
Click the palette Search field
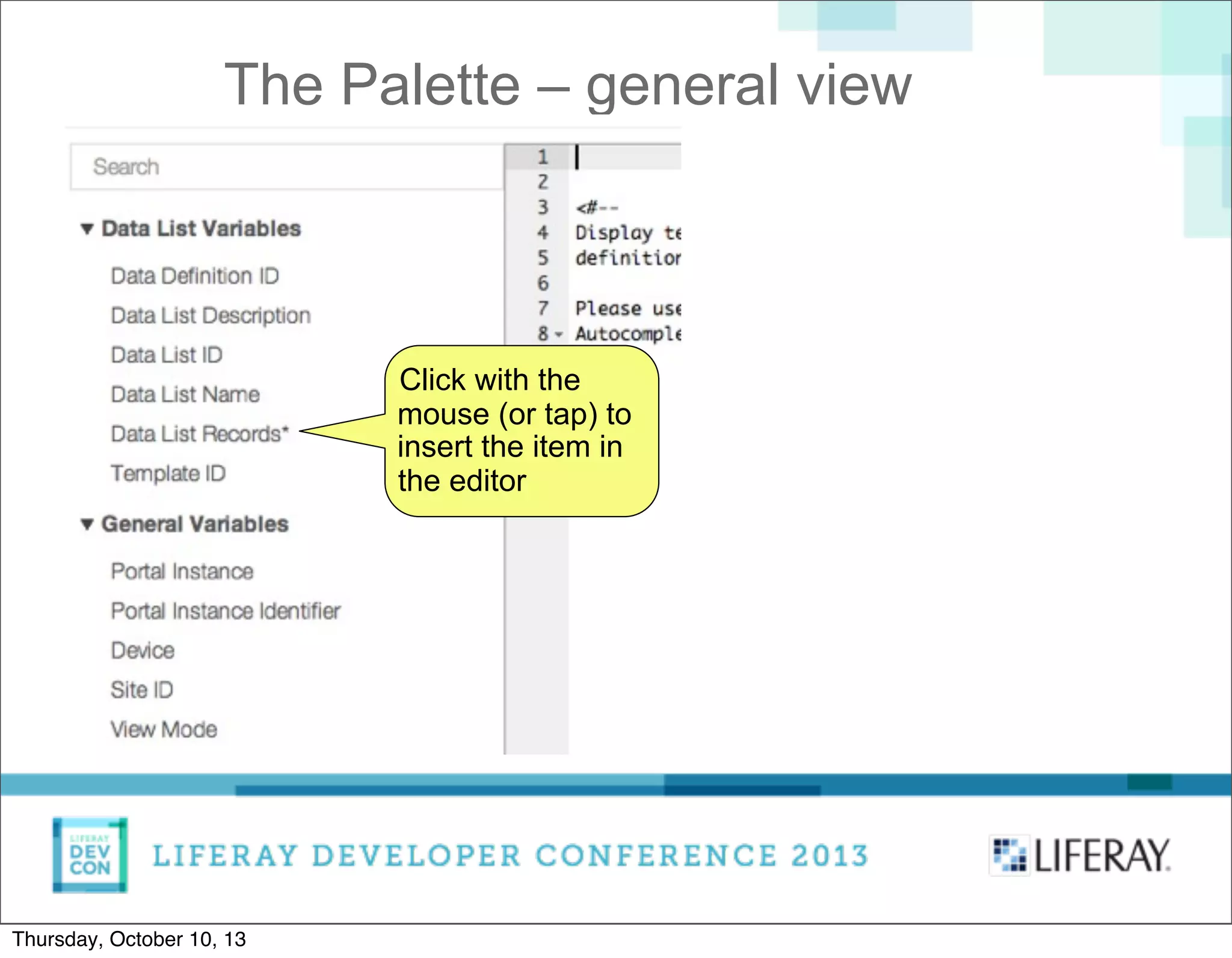click(x=286, y=167)
